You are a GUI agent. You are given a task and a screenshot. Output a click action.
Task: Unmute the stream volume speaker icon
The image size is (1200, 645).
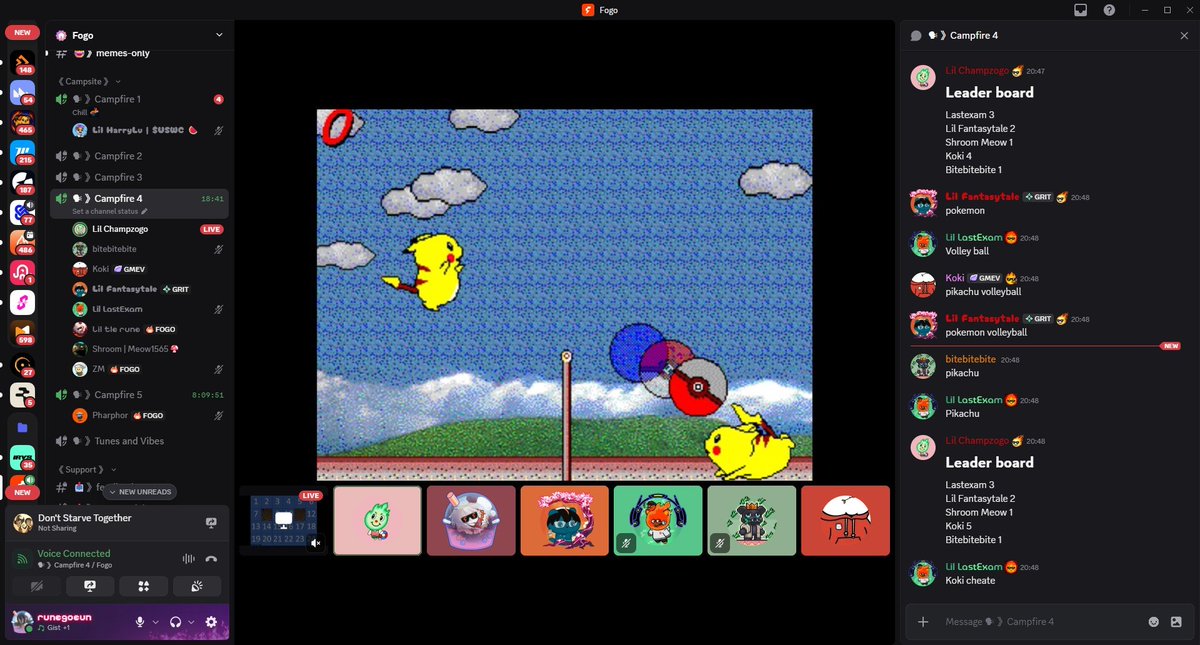click(x=315, y=544)
